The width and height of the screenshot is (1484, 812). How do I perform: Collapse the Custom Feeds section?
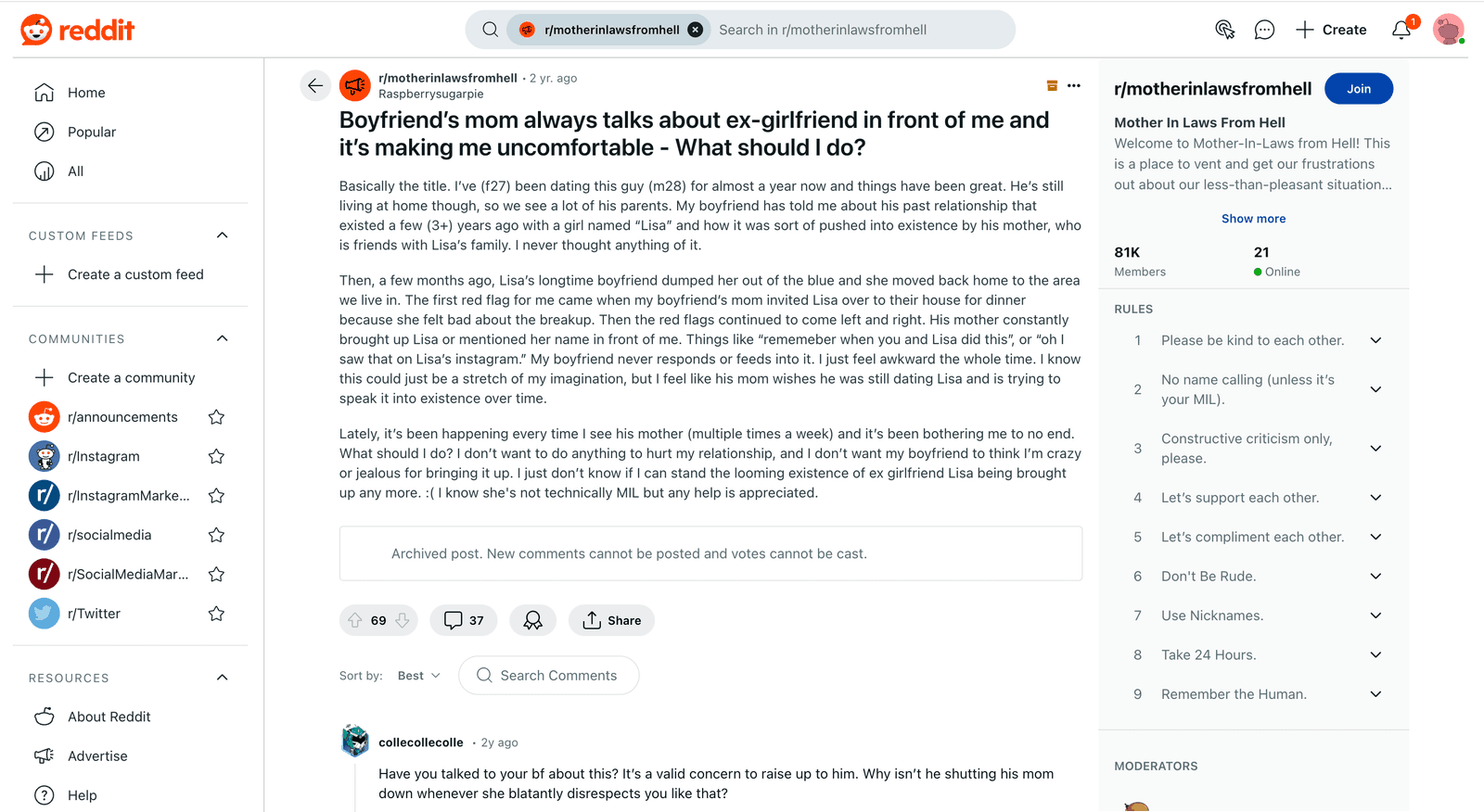223,235
